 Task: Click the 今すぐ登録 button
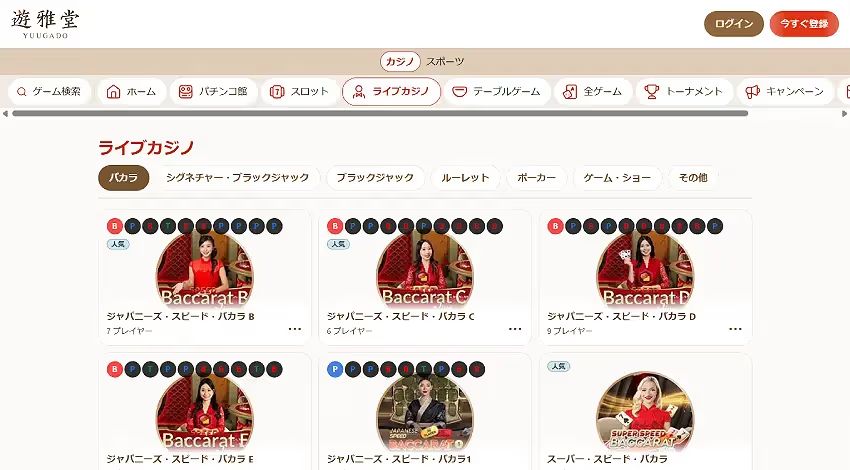(x=804, y=24)
